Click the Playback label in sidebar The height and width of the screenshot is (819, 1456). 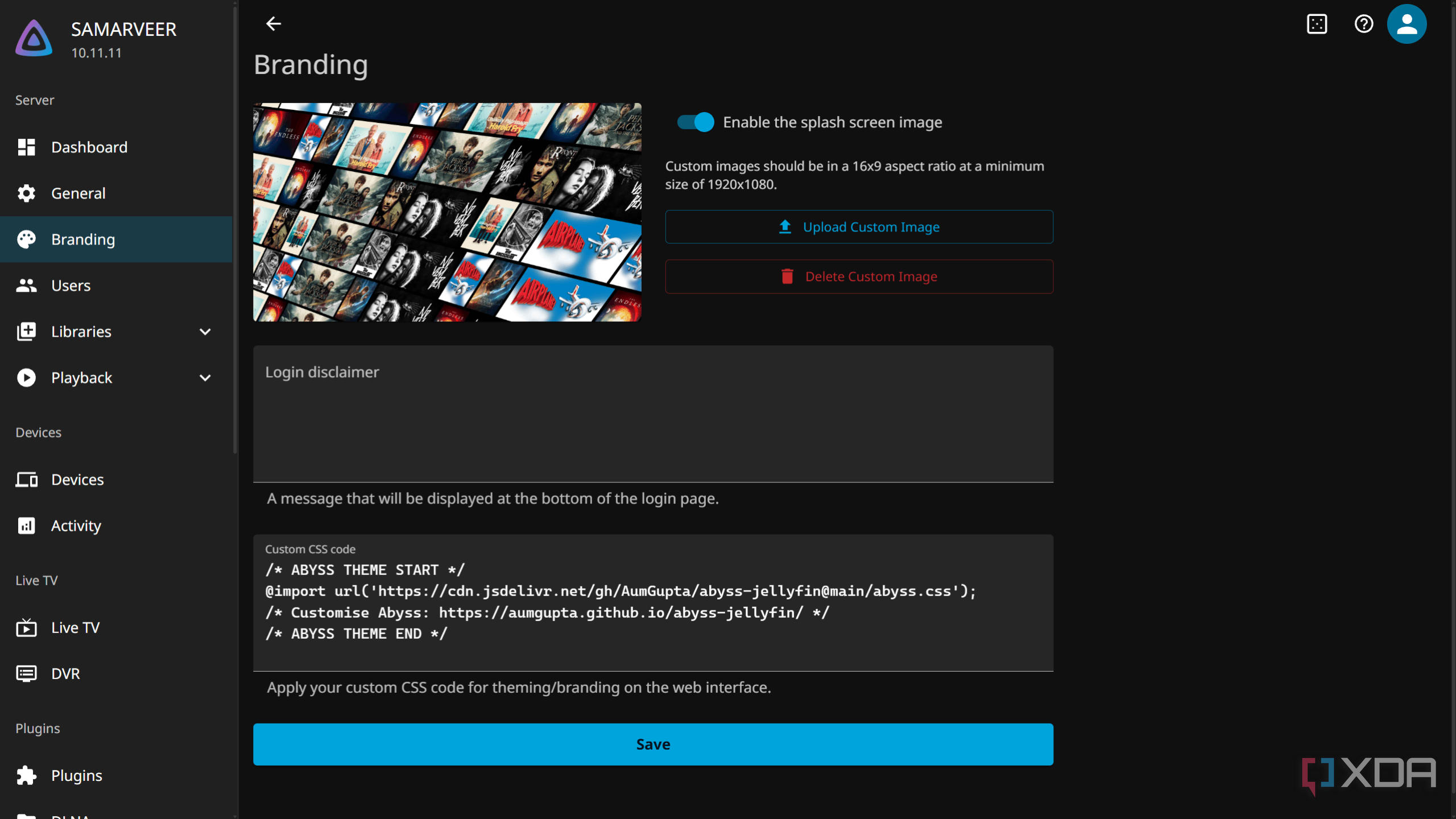click(x=82, y=378)
